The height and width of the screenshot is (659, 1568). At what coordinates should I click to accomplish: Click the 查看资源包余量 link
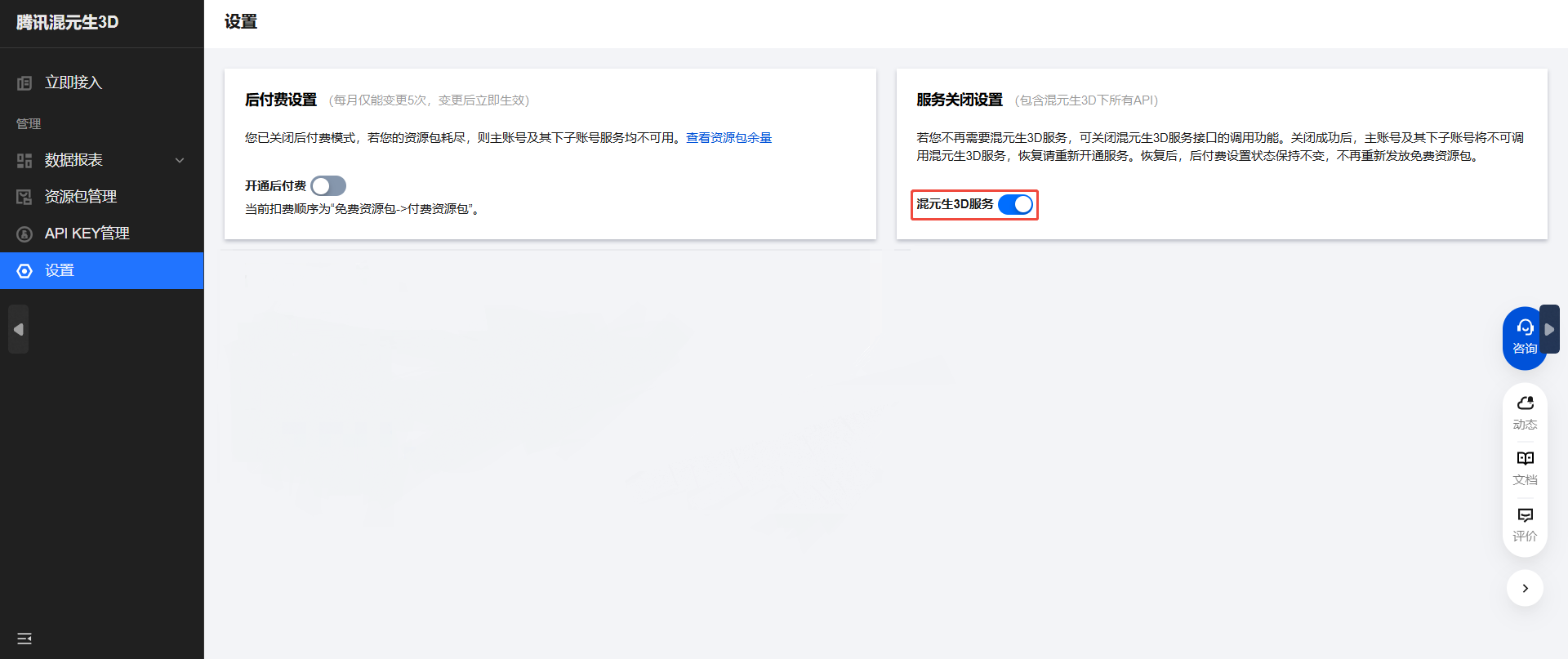click(728, 138)
